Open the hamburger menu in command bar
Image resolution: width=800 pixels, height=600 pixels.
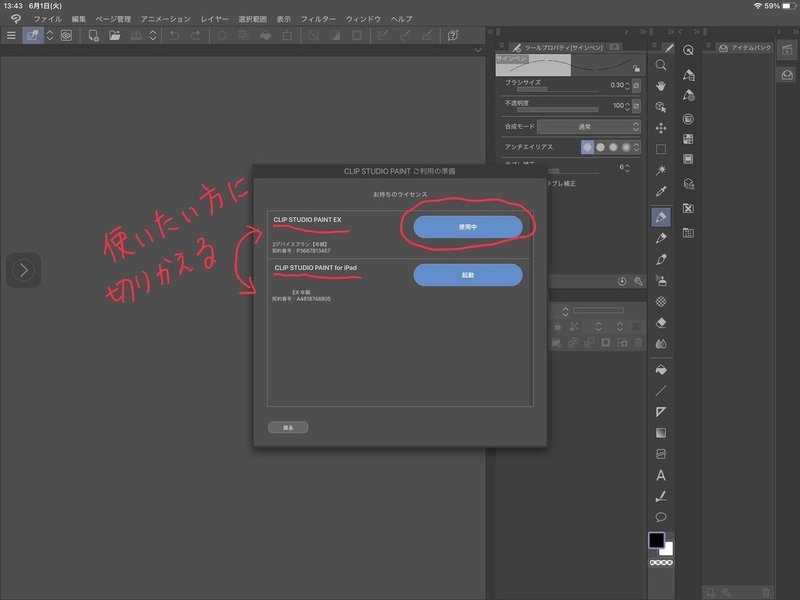[x=11, y=35]
